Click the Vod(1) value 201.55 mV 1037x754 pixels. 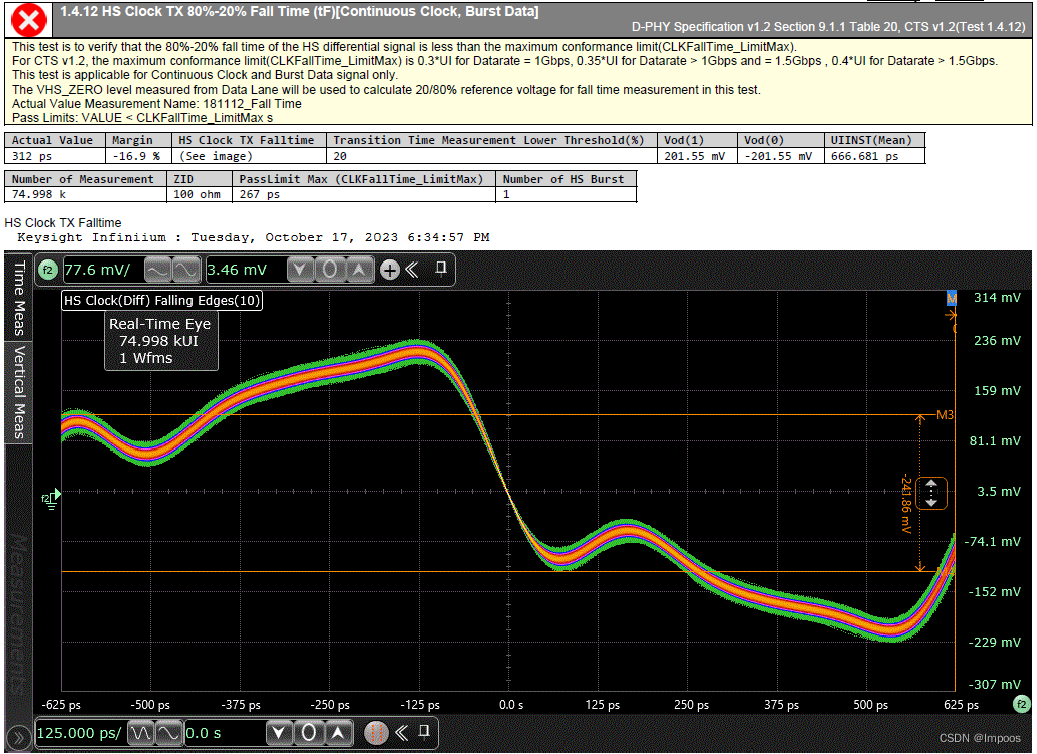pyautogui.click(x=697, y=156)
